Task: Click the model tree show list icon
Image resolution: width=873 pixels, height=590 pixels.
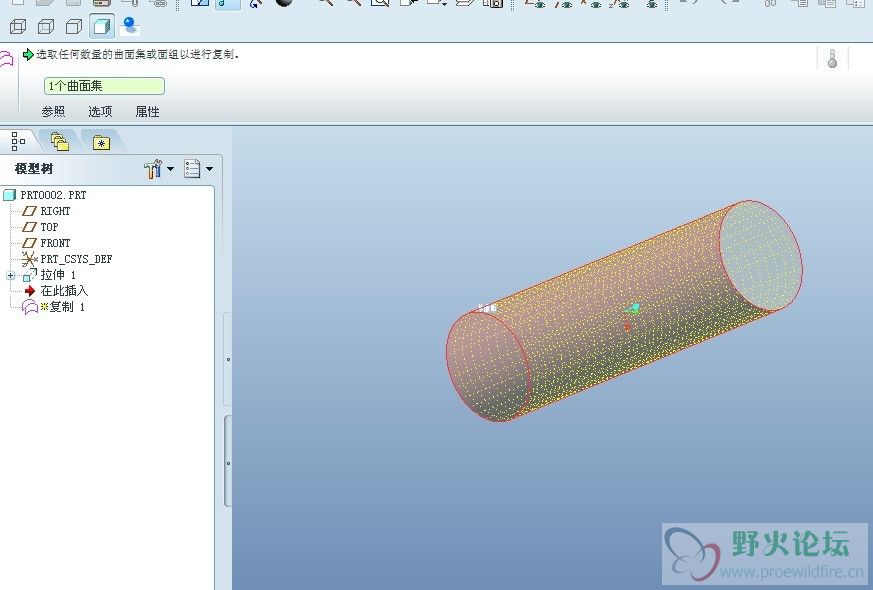Action: pyautogui.click(x=192, y=169)
